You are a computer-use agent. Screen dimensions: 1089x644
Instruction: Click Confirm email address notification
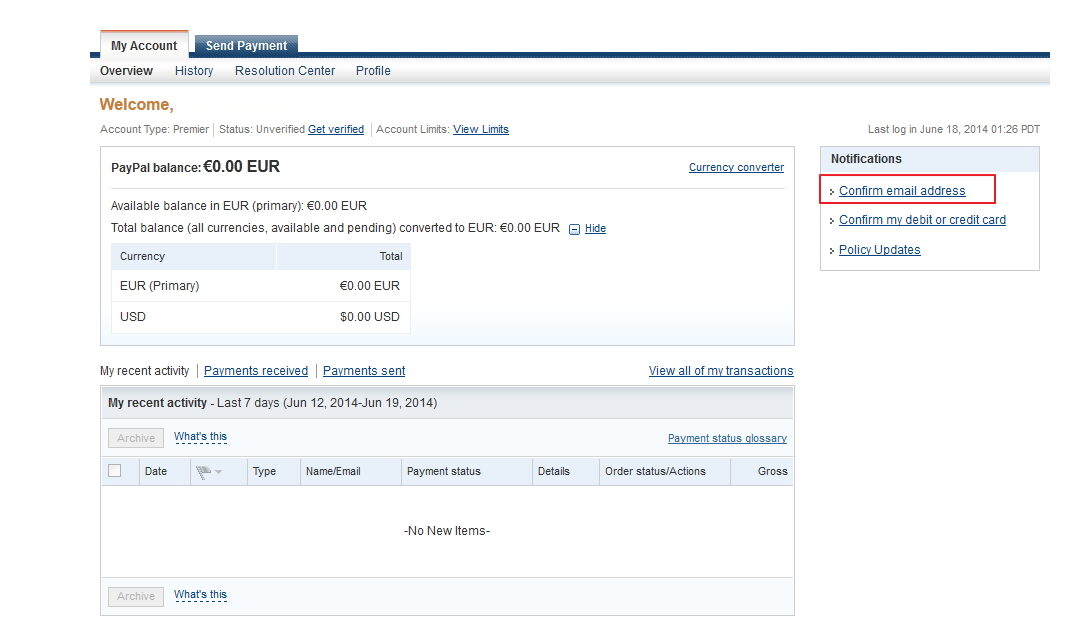(x=902, y=191)
